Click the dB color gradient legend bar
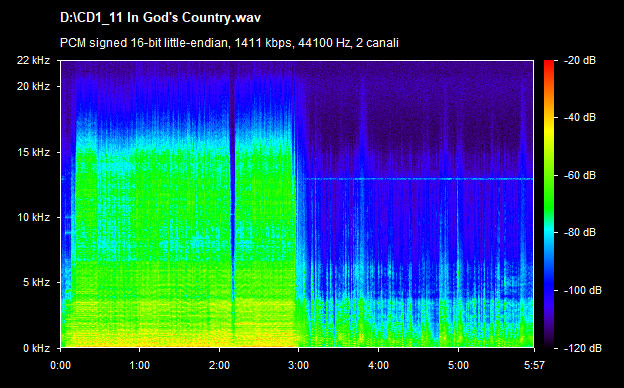 549,204
